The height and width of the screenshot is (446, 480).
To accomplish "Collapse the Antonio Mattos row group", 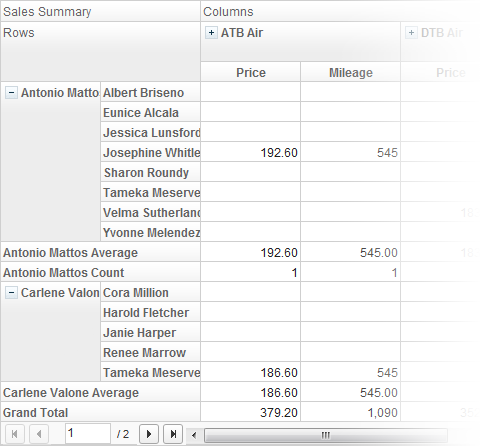I will click(11, 93).
